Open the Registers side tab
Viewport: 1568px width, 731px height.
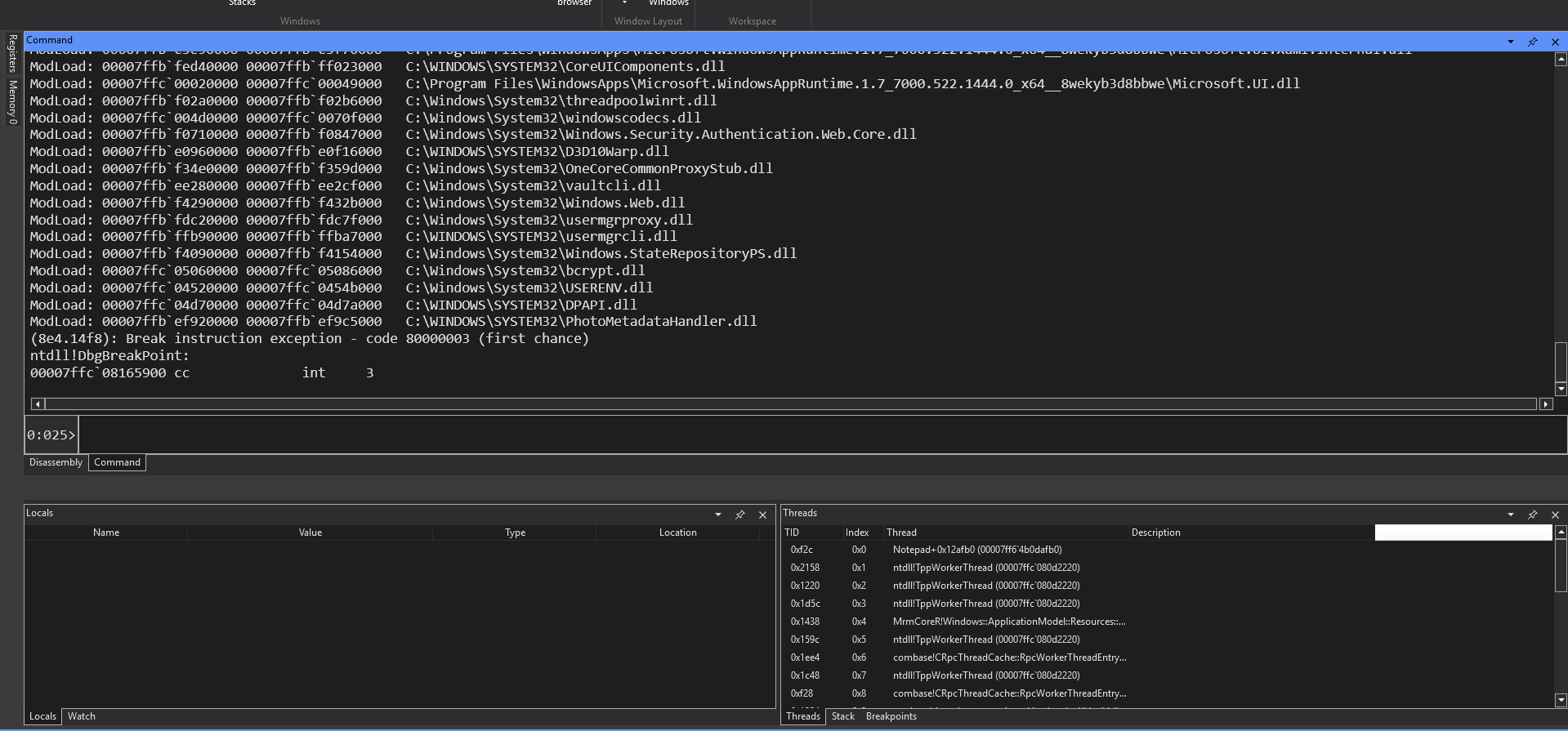click(x=12, y=54)
